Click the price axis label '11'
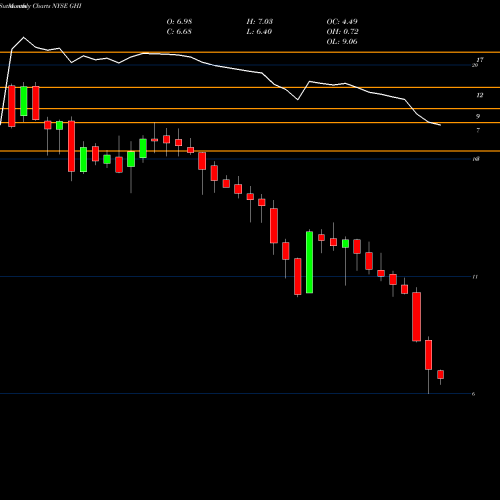The height and width of the screenshot is (500, 500). point(475,277)
